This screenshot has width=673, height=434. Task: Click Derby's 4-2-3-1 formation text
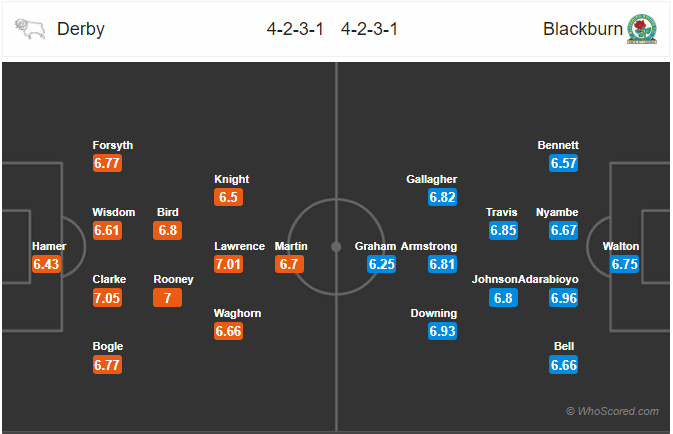coord(295,29)
